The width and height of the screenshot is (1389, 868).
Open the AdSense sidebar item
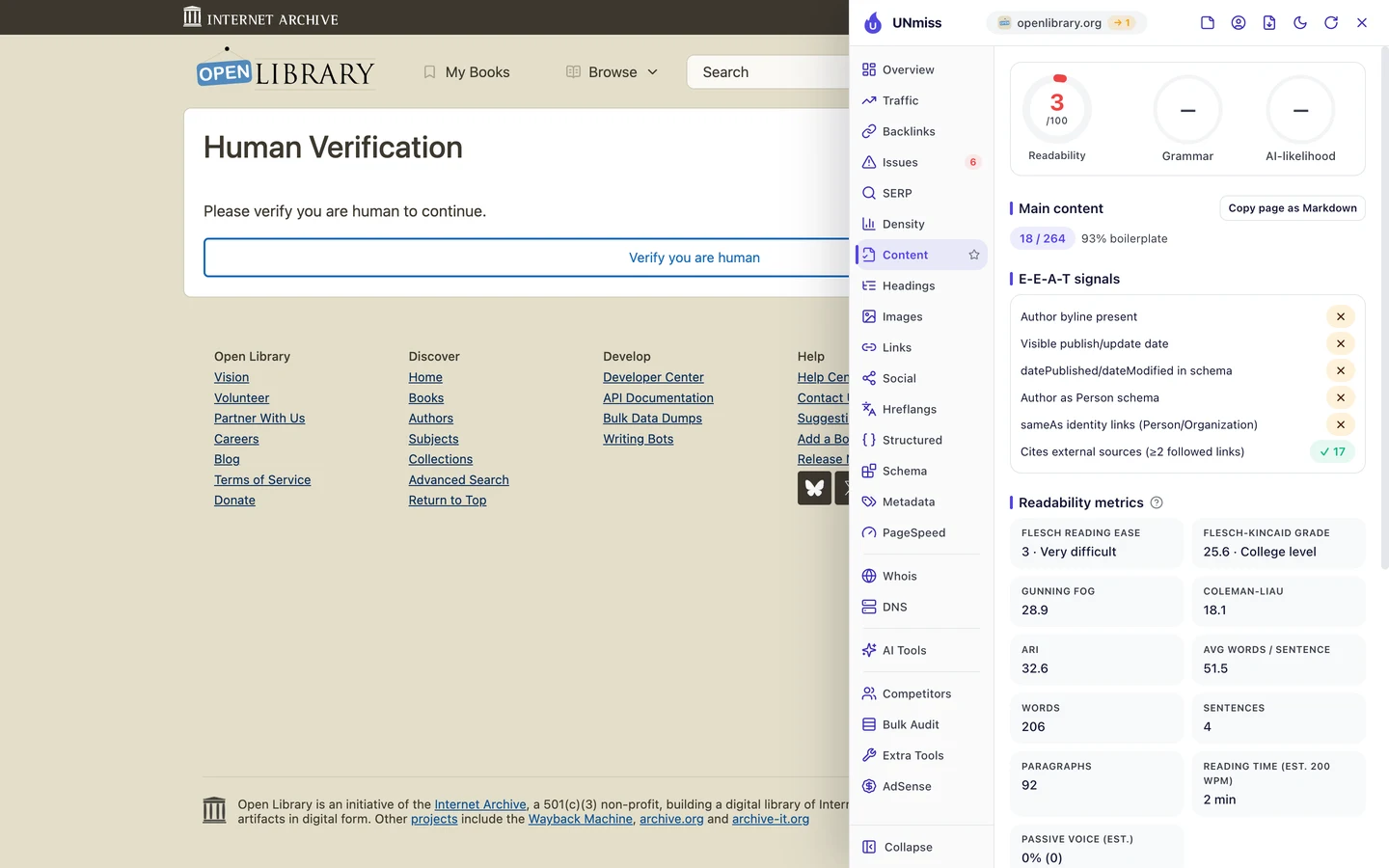tap(921, 786)
